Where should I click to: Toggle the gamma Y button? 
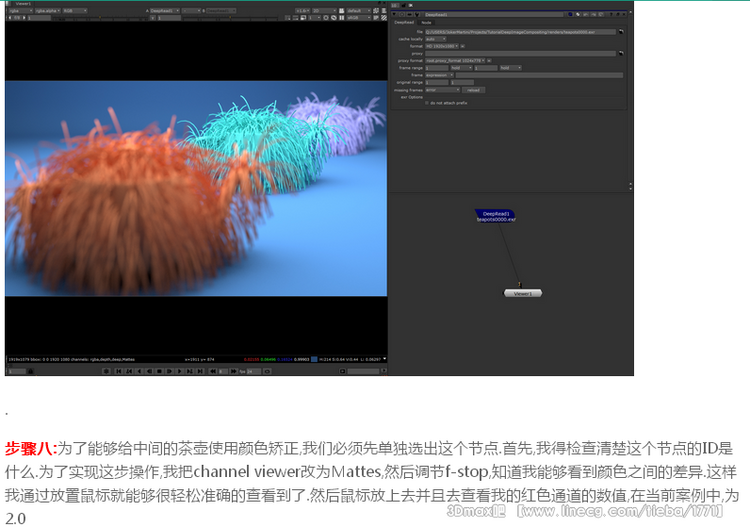point(153,18)
